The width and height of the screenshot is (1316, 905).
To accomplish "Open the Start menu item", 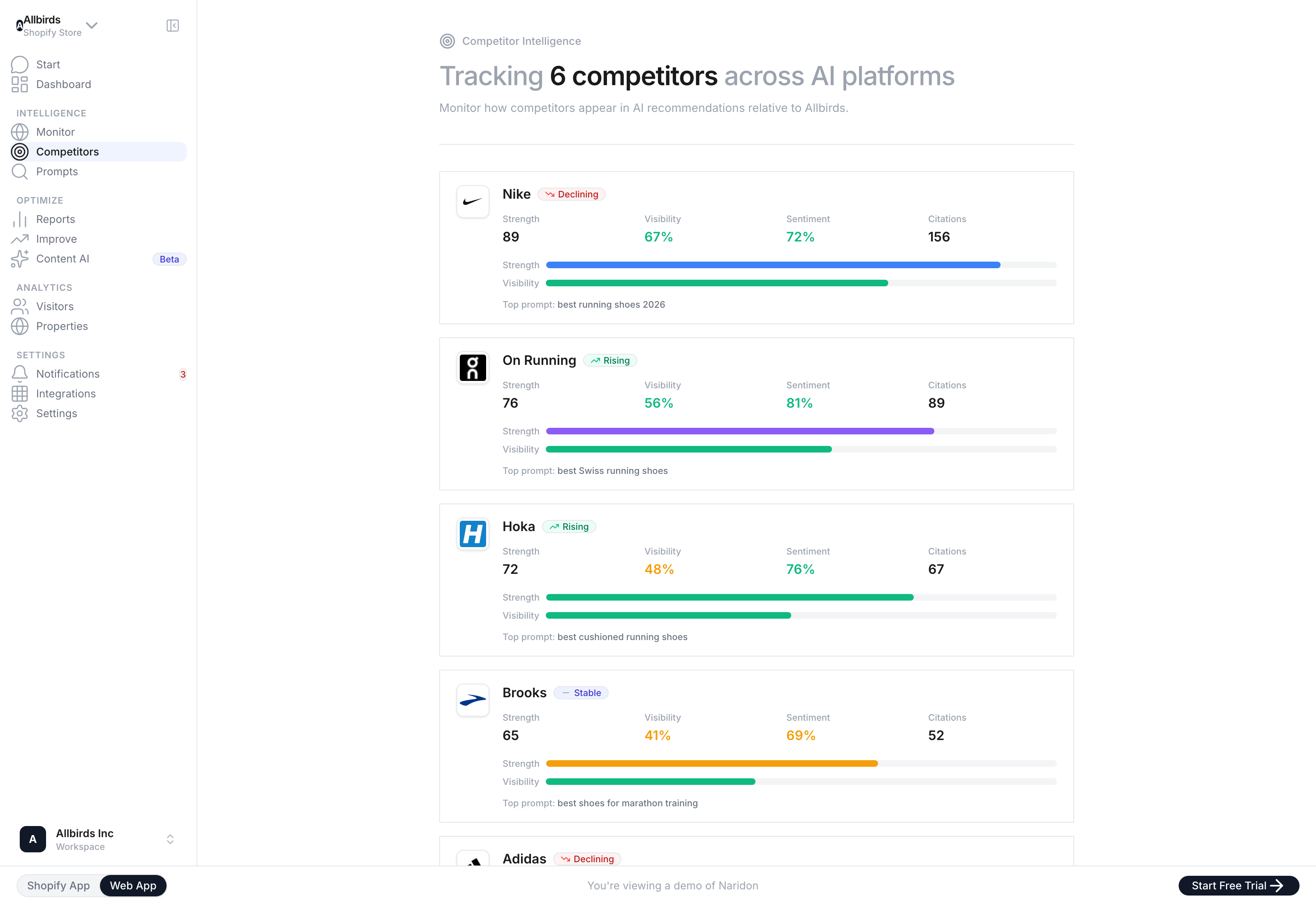I will point(99,65).
